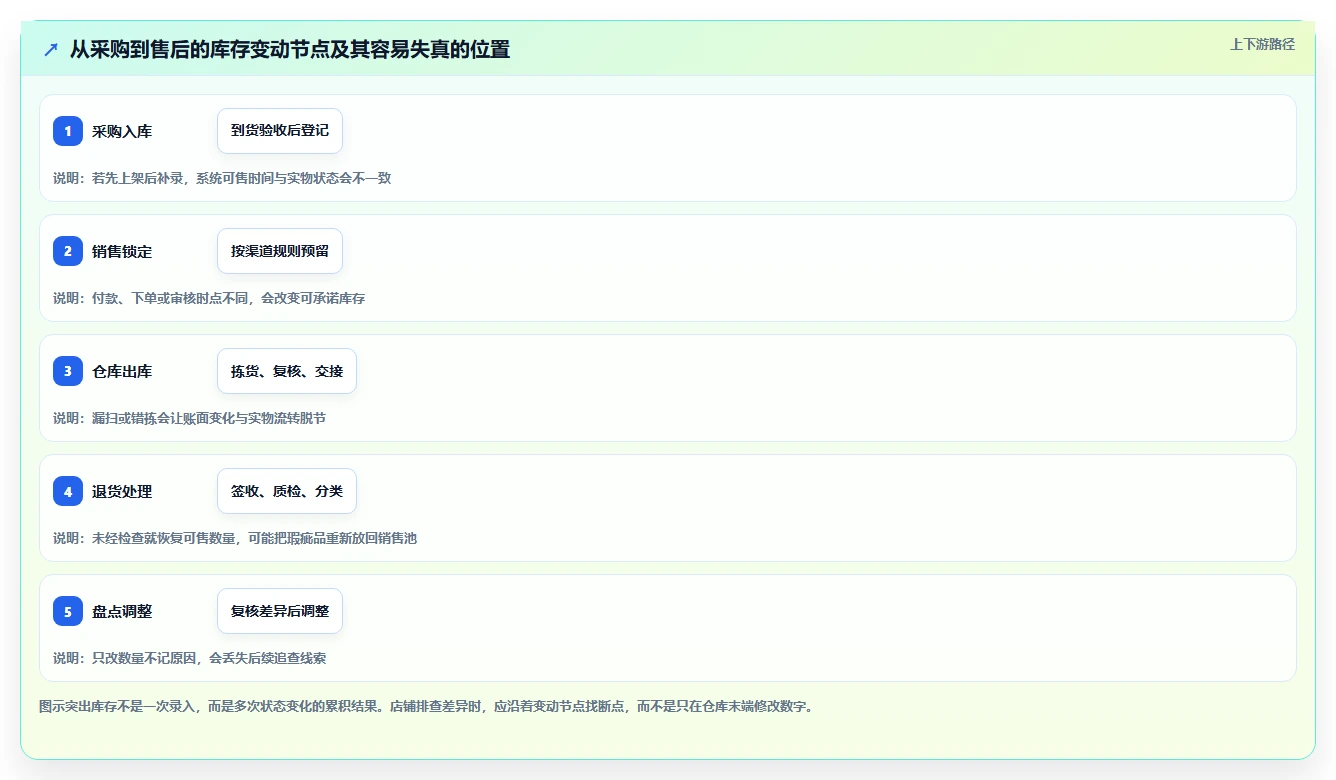
Task: Click the 按渠道规则预留 chip
Action: (x=280, y=251)
